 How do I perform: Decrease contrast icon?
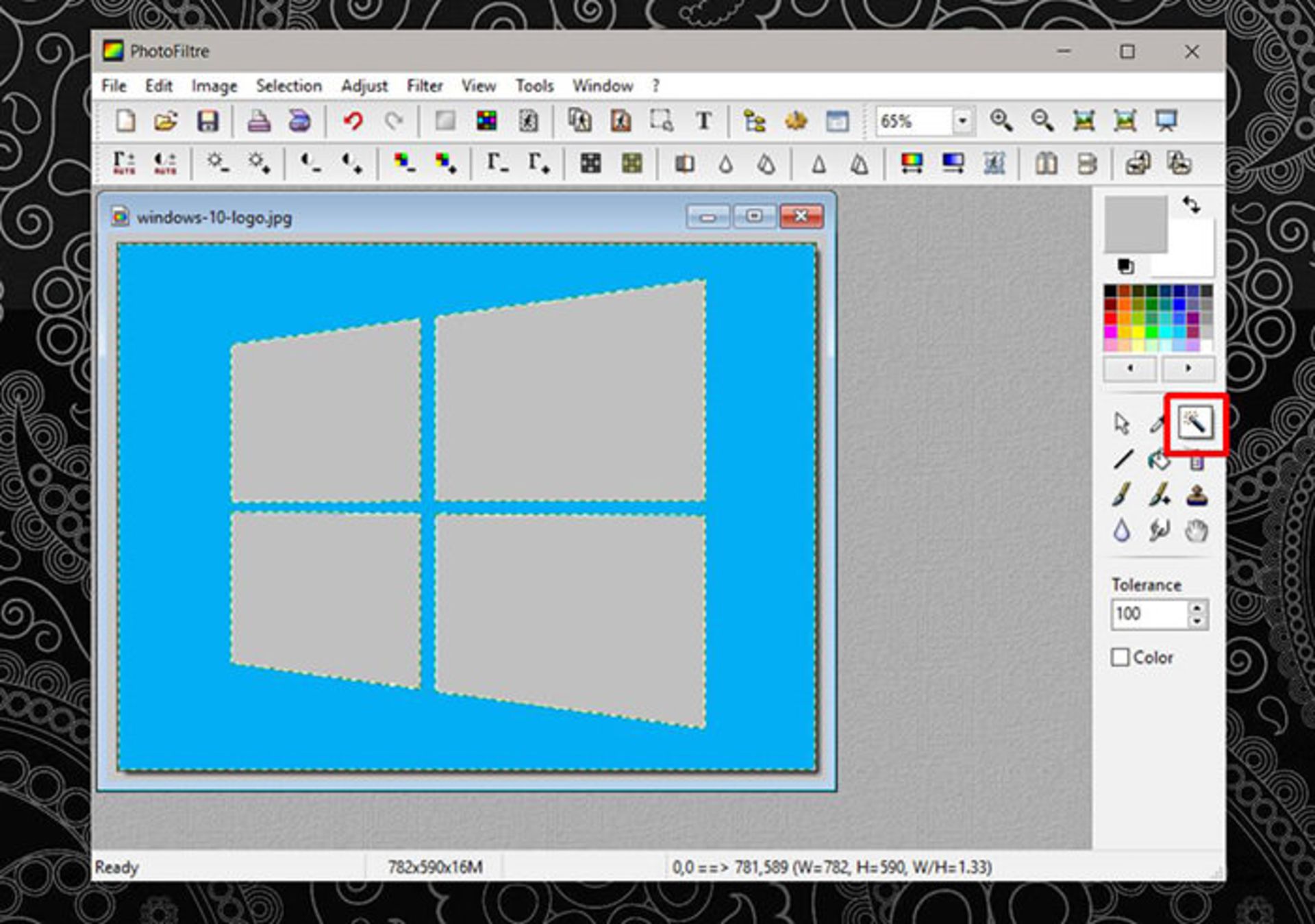(311, 163)
